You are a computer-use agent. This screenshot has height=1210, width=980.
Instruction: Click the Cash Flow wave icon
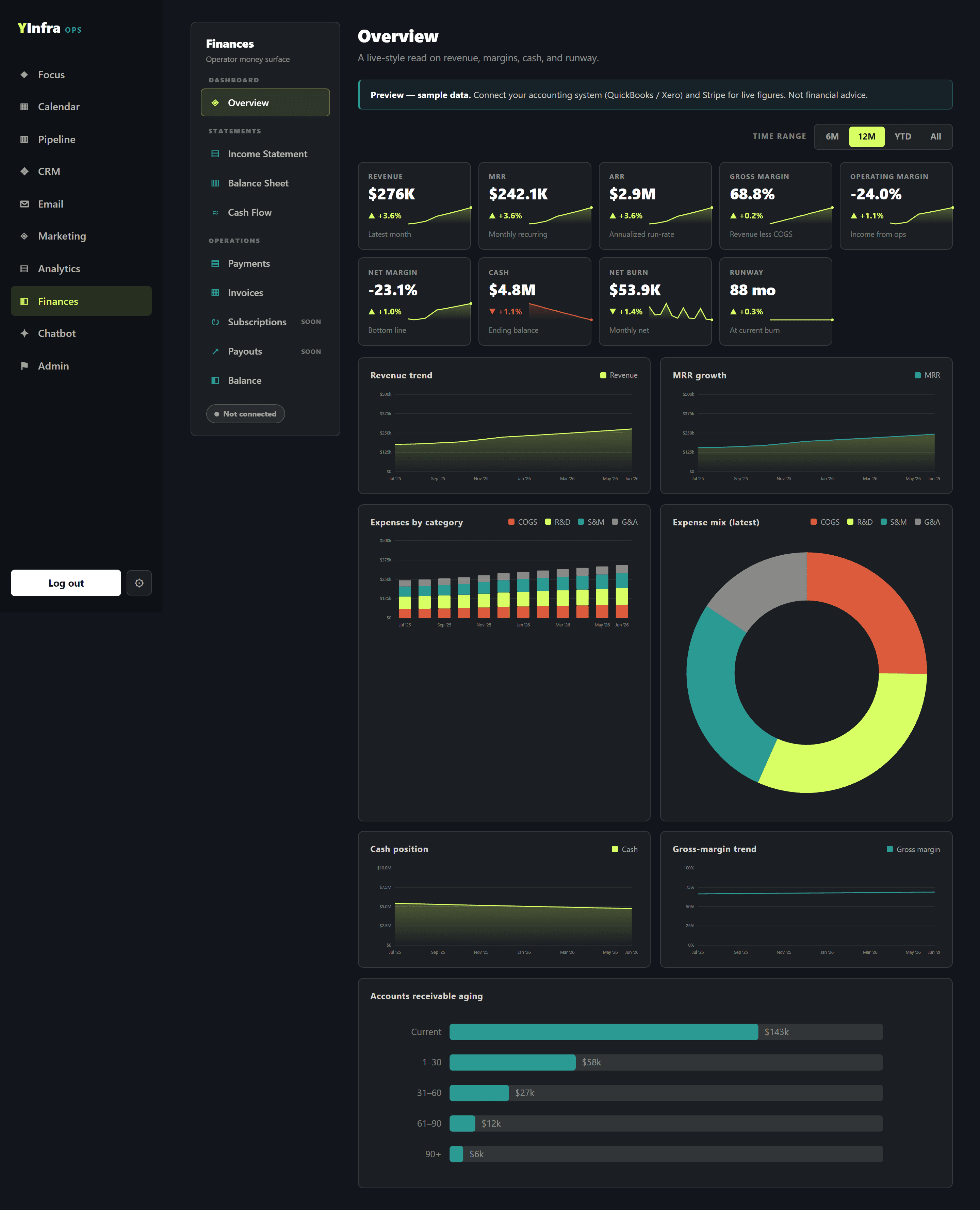[x=215, y=213]
